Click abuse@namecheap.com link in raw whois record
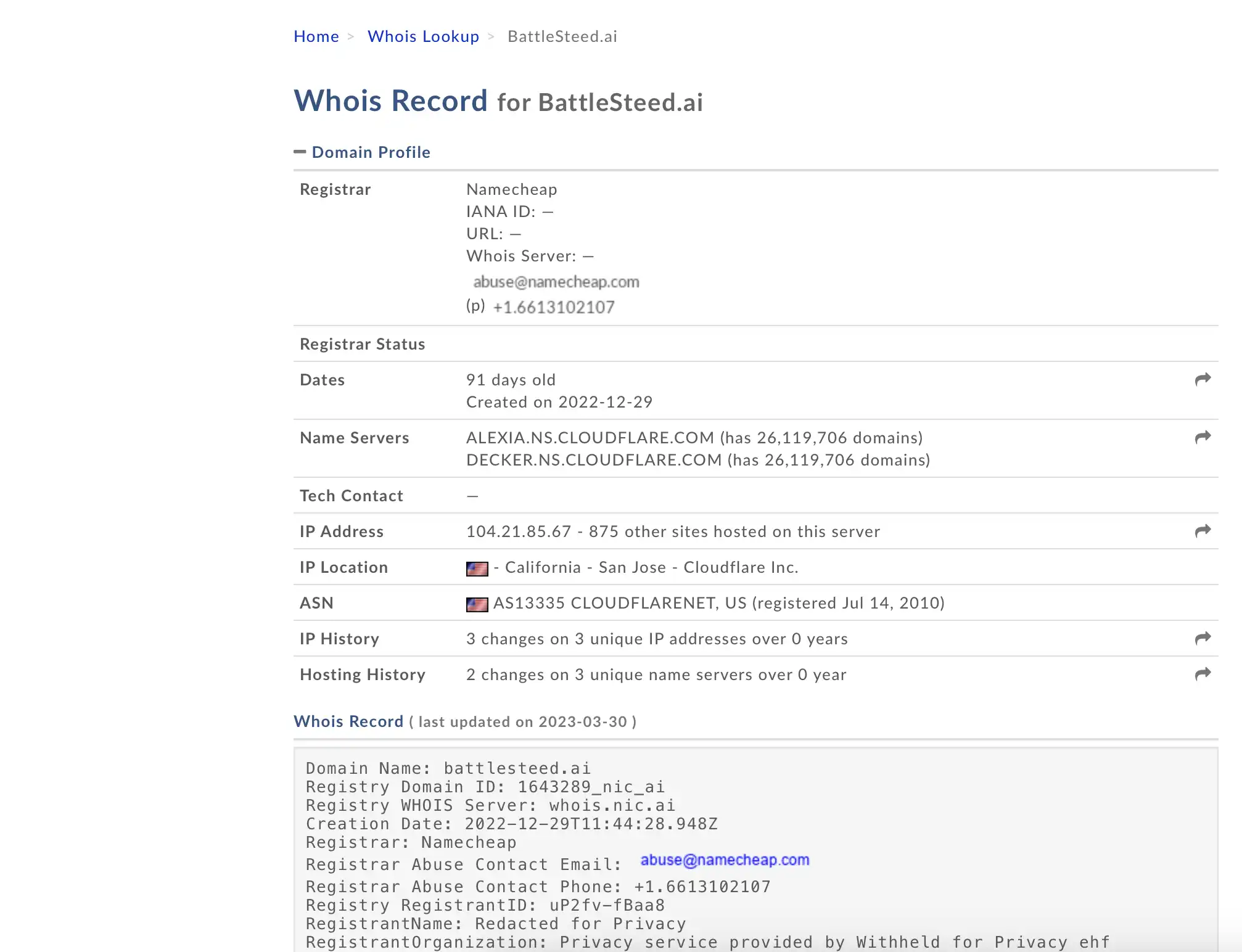The height and width of the screenshot is (952, 1242). click(x=725, y=860)
